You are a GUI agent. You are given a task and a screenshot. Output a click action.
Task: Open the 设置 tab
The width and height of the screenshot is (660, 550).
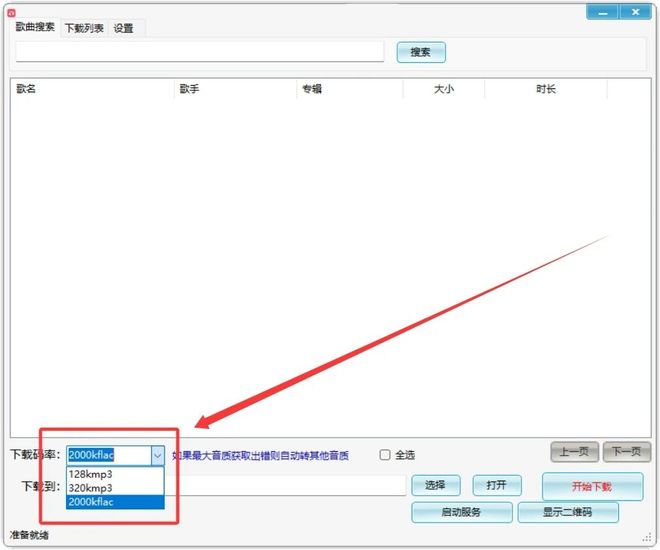(x=123, y=28)
